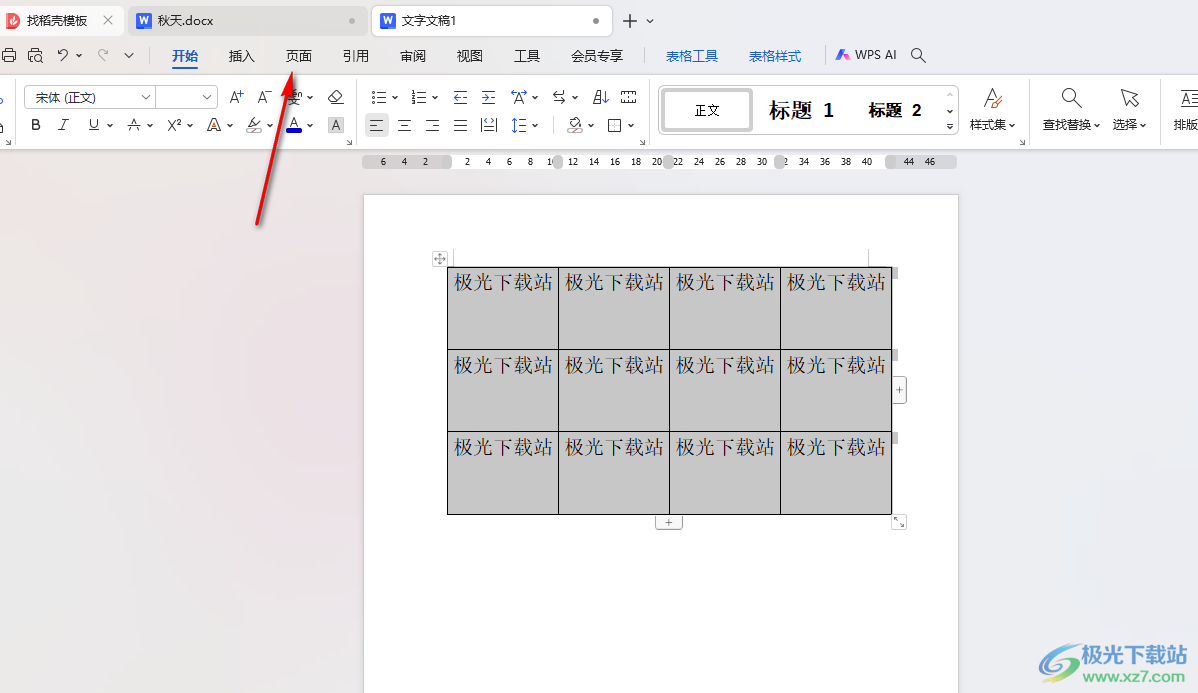Switch to the 审阅 ribbon tab
The width and height of the screenshot is (1198, 693).
(x=413, y=56)
